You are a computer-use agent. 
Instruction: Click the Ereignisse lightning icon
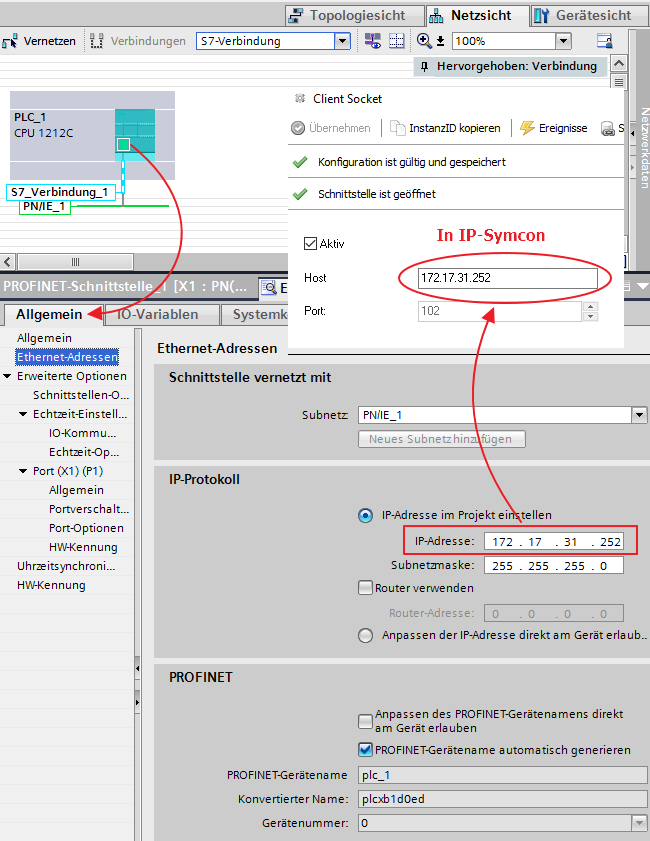pyautogui.click(x=527, y=128)
